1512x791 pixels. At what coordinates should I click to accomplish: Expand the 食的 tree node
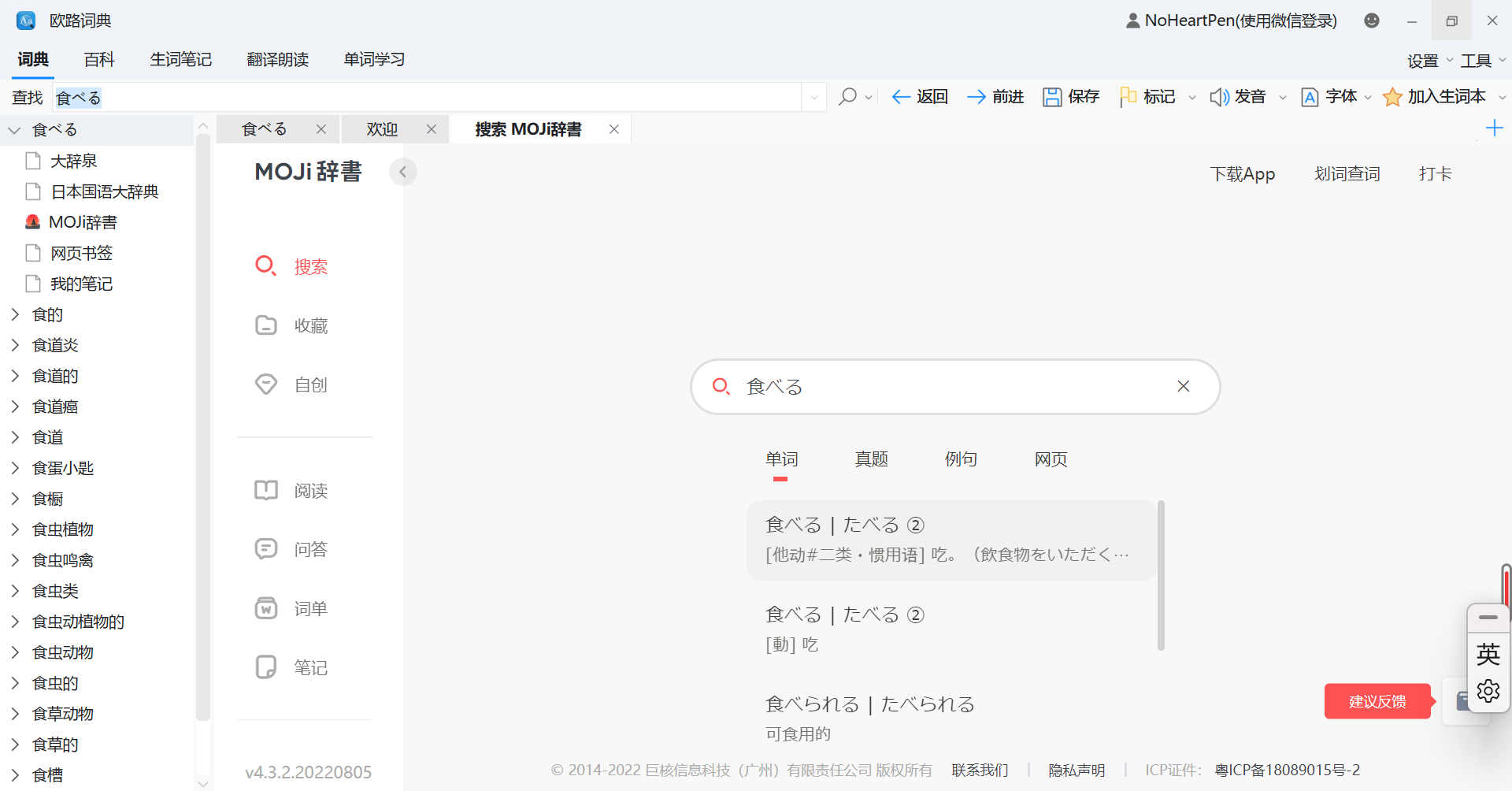pyautogui.click(x=14, y=314)
